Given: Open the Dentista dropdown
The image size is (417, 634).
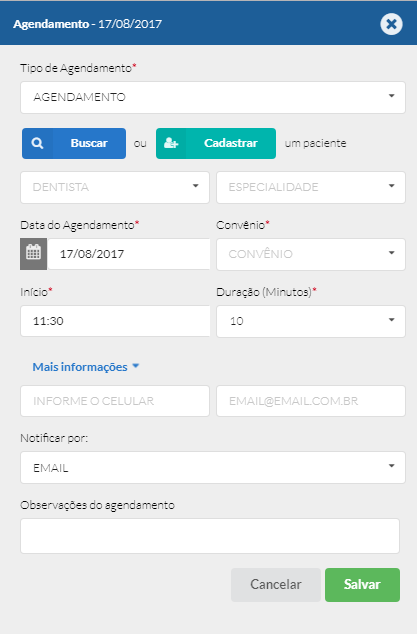Looking at the screenshot, I should point(115,187).
